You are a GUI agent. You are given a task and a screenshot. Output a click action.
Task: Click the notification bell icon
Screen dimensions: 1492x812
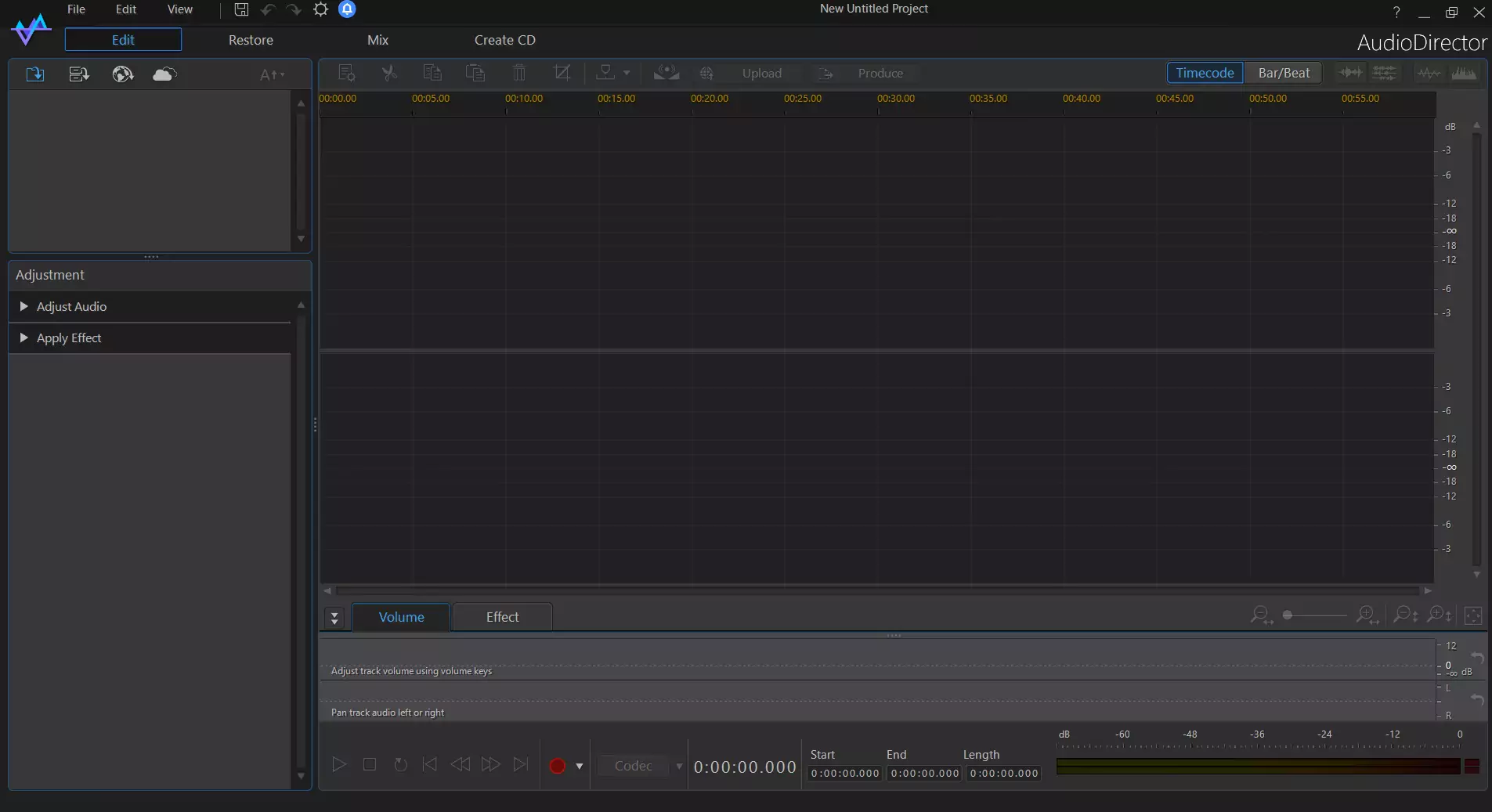[x=347, y=9]
